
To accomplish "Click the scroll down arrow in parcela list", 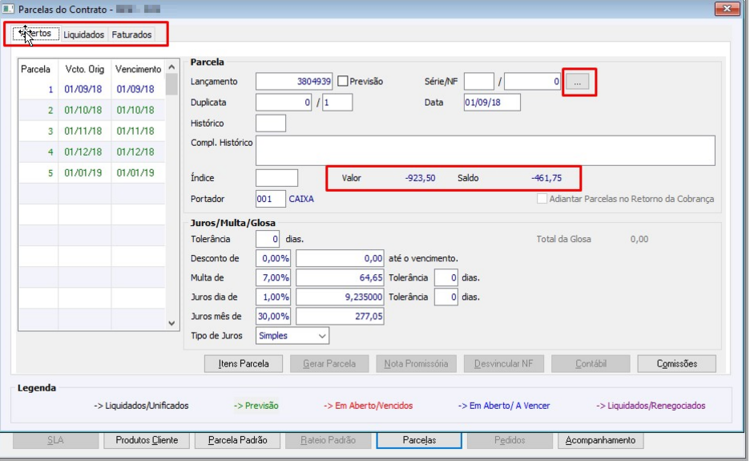I will pyautogui.click(x=172, y=324).
